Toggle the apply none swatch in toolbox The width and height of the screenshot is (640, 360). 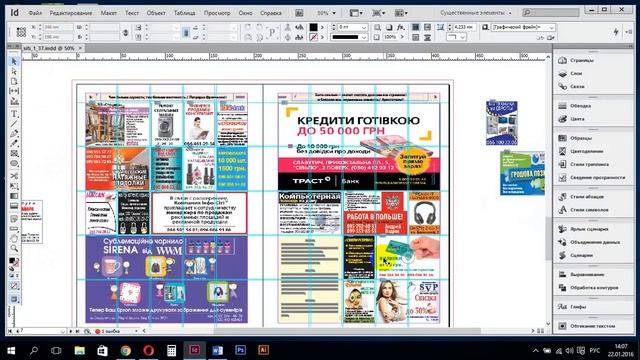tap(14, 286)
